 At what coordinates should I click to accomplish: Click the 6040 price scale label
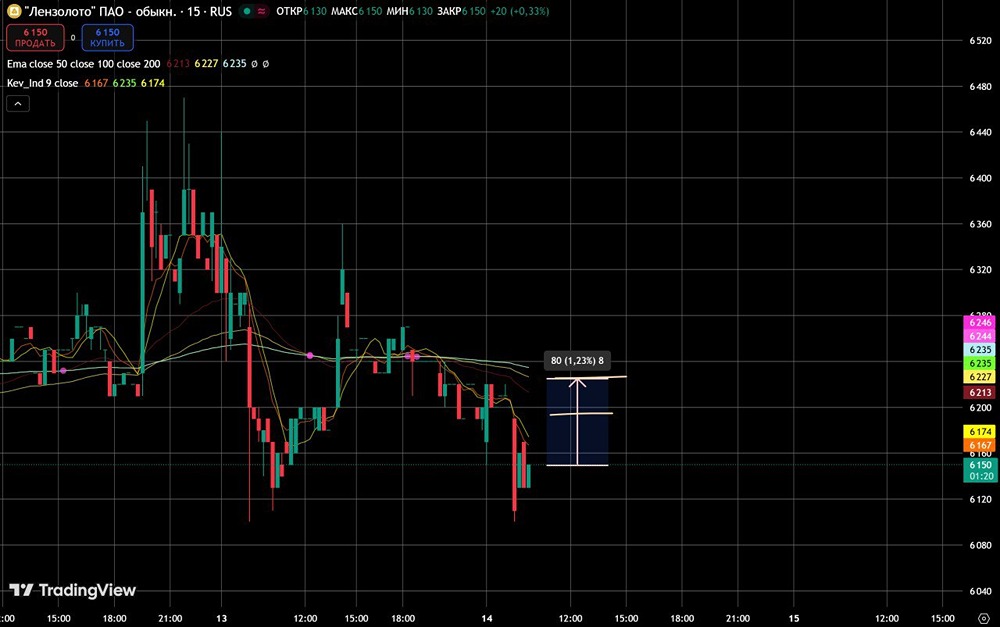tap(980, 591)
